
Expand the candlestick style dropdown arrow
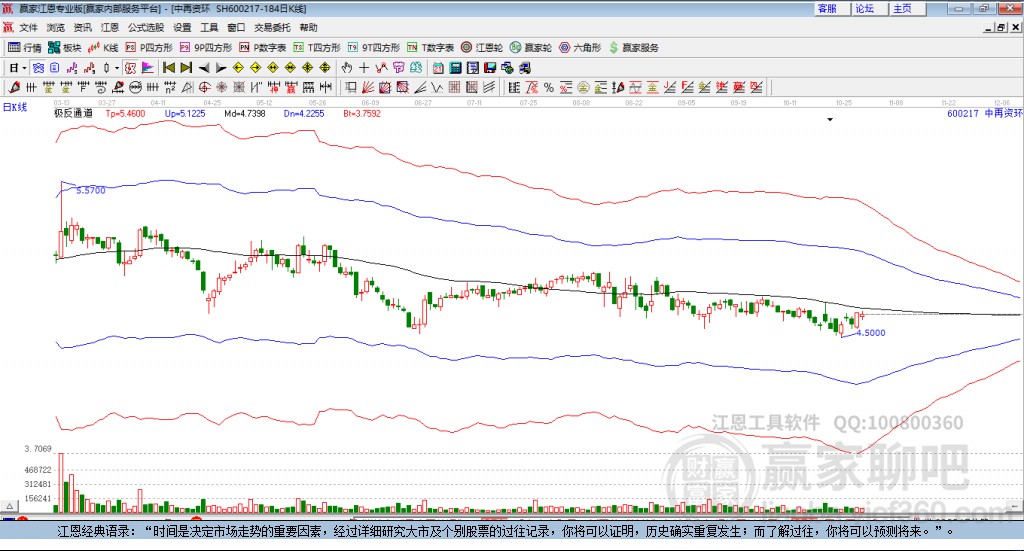pyautogui.click(x=117, y=68)
